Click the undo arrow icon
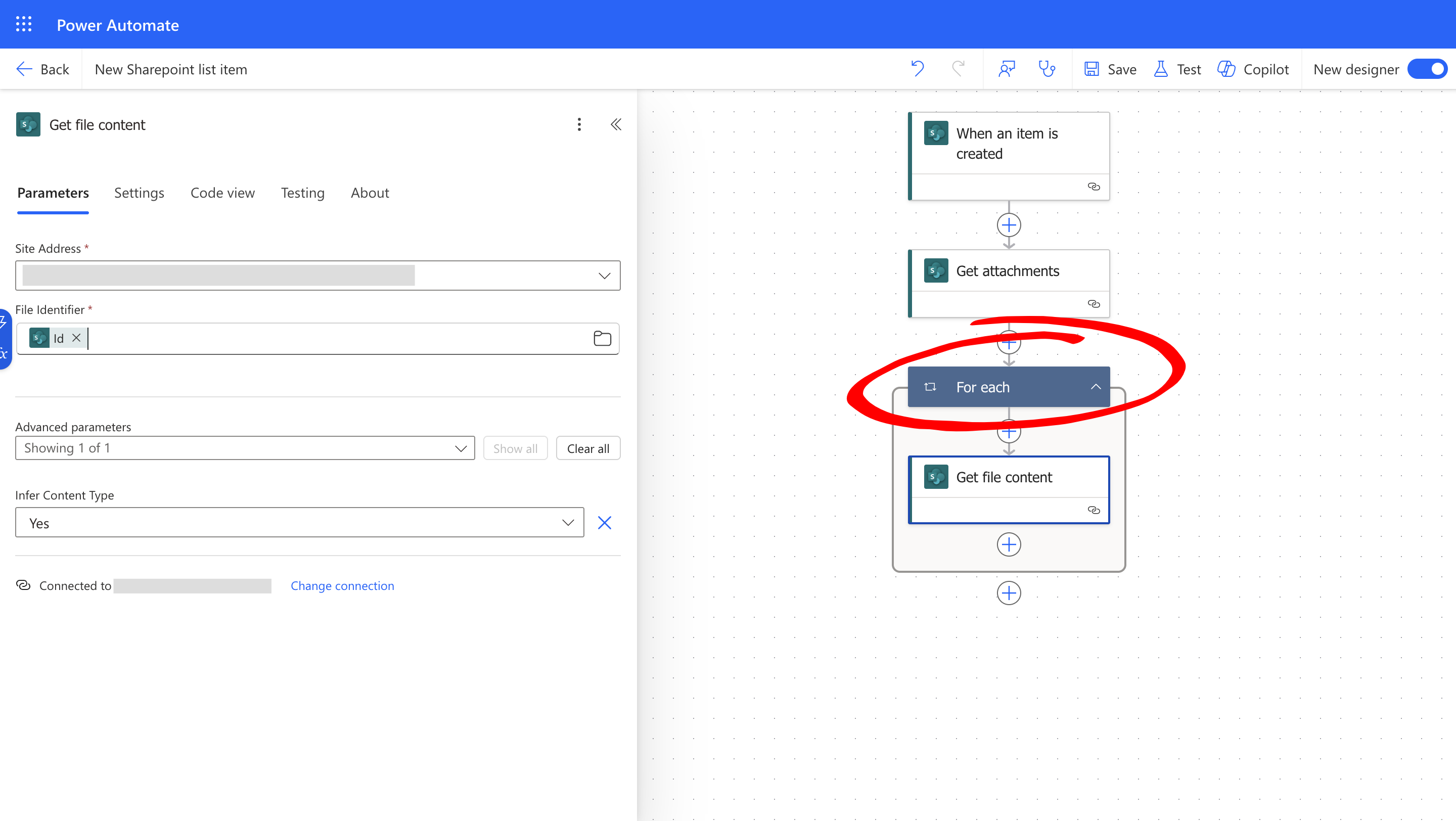The height and width of the screenshot is (821, 1456). (918, 69)
